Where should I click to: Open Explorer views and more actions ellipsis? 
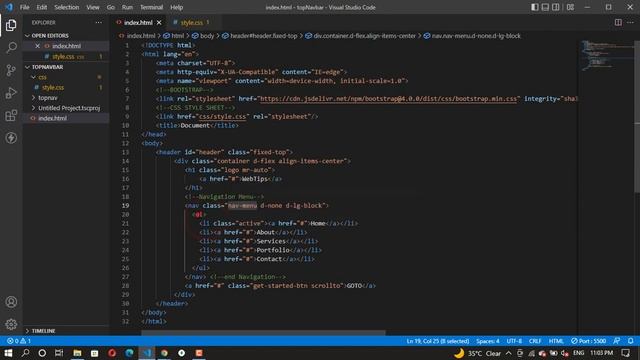(99, 22)
